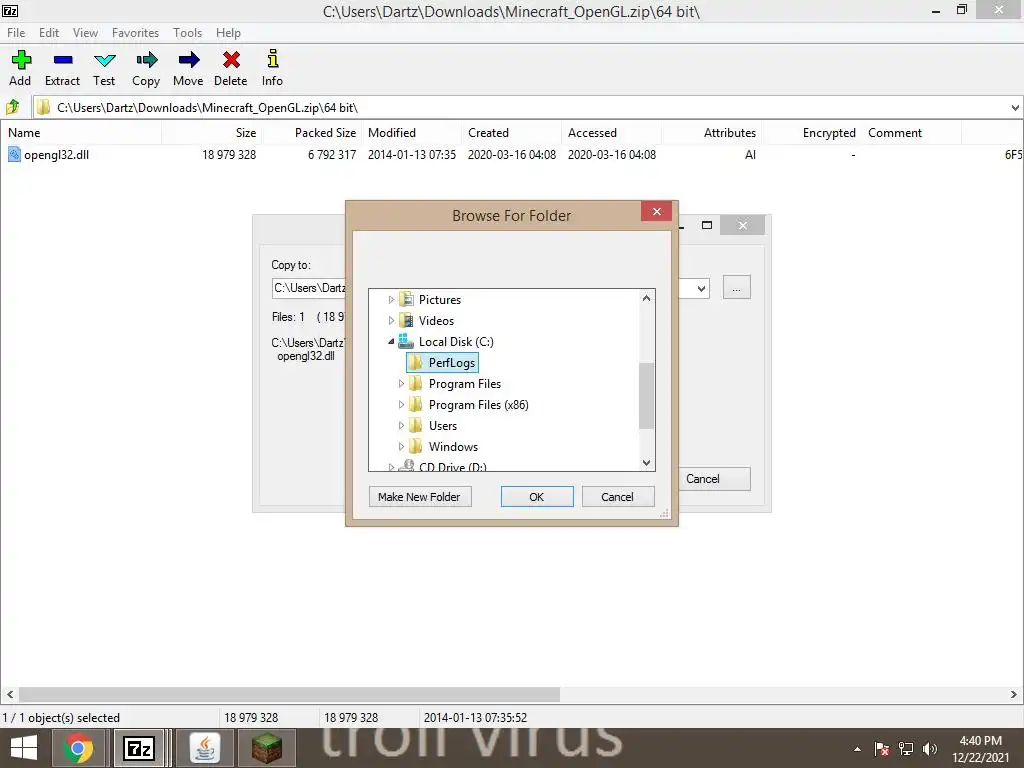Click the folder tree scrollbar thumb

[647, 396]
